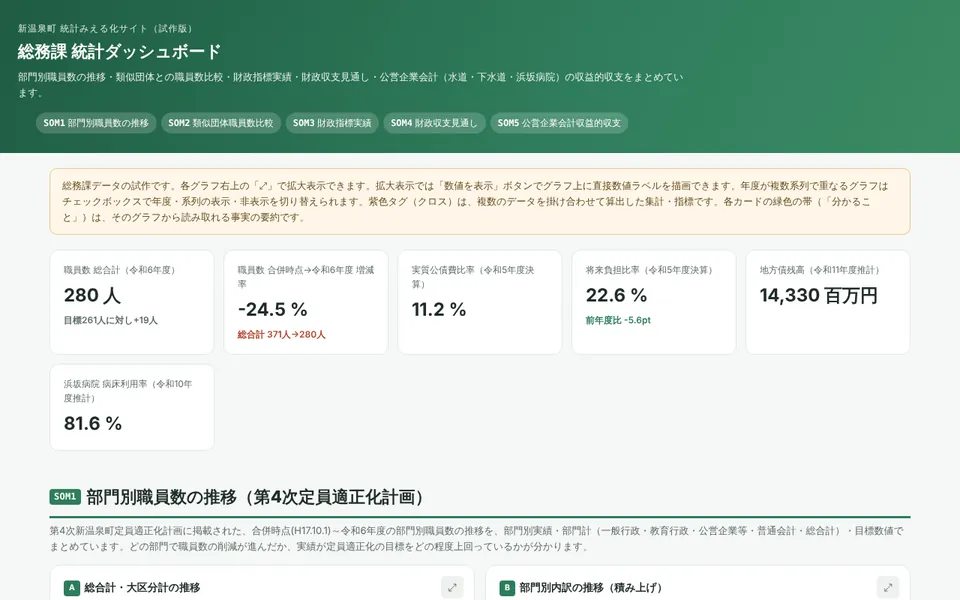Click the 総務課 統計ダッシュボード title
The image size is (960, 600).
click(119, 51)
